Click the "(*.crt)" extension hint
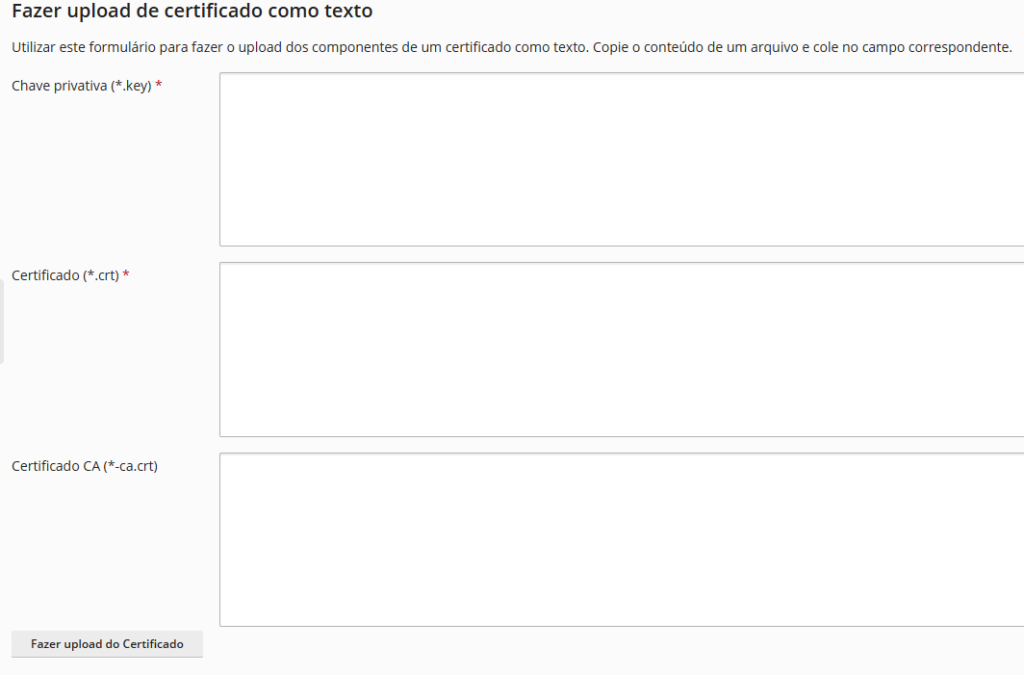Screen dimensions: 1024x675 pos(100,275)
